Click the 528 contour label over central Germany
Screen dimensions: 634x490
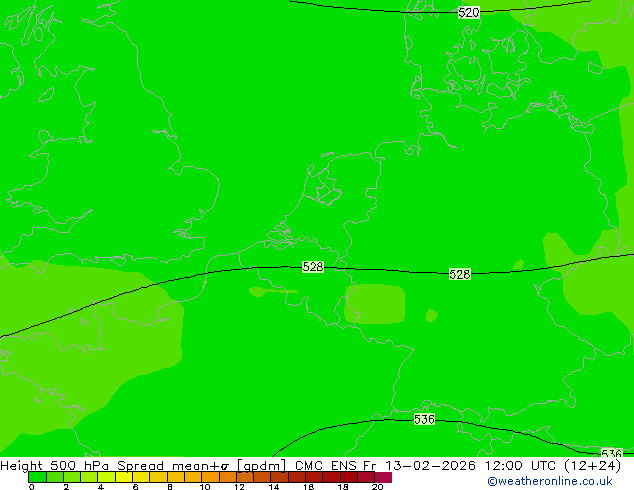(x=460, y=275)
